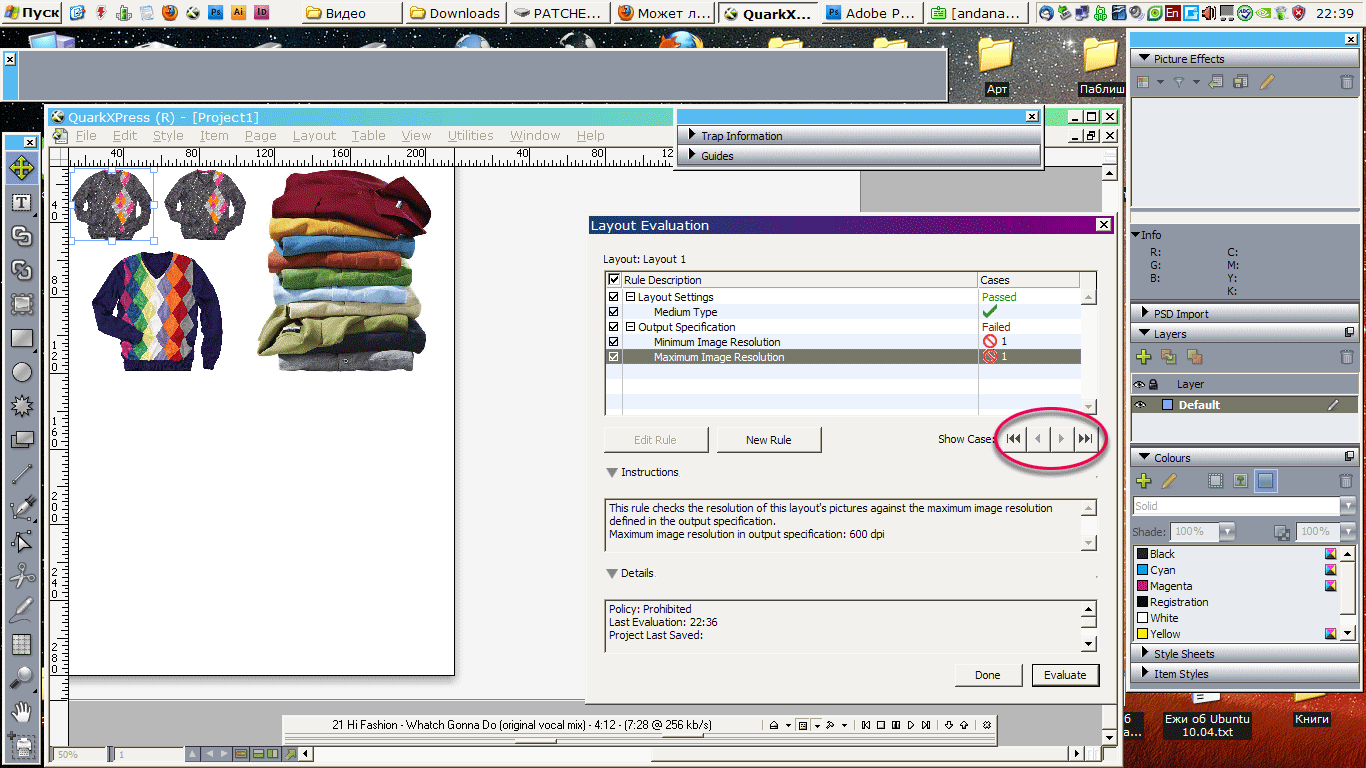Click the Evaluate button
This screenshot has height=768, width=1366.
click(1065, 675)
